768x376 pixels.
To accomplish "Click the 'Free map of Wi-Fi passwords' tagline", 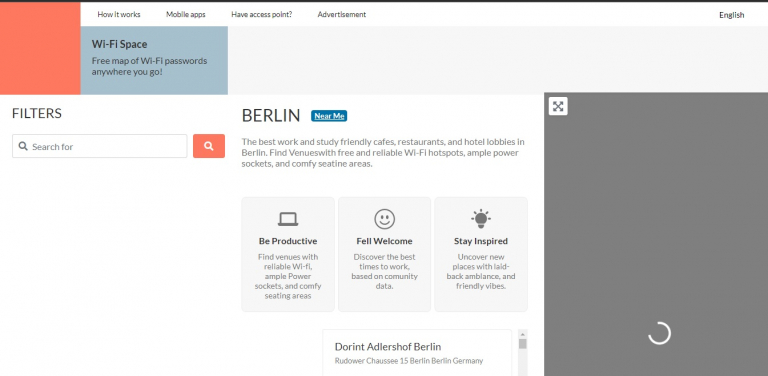I will [x=149, y=66].
